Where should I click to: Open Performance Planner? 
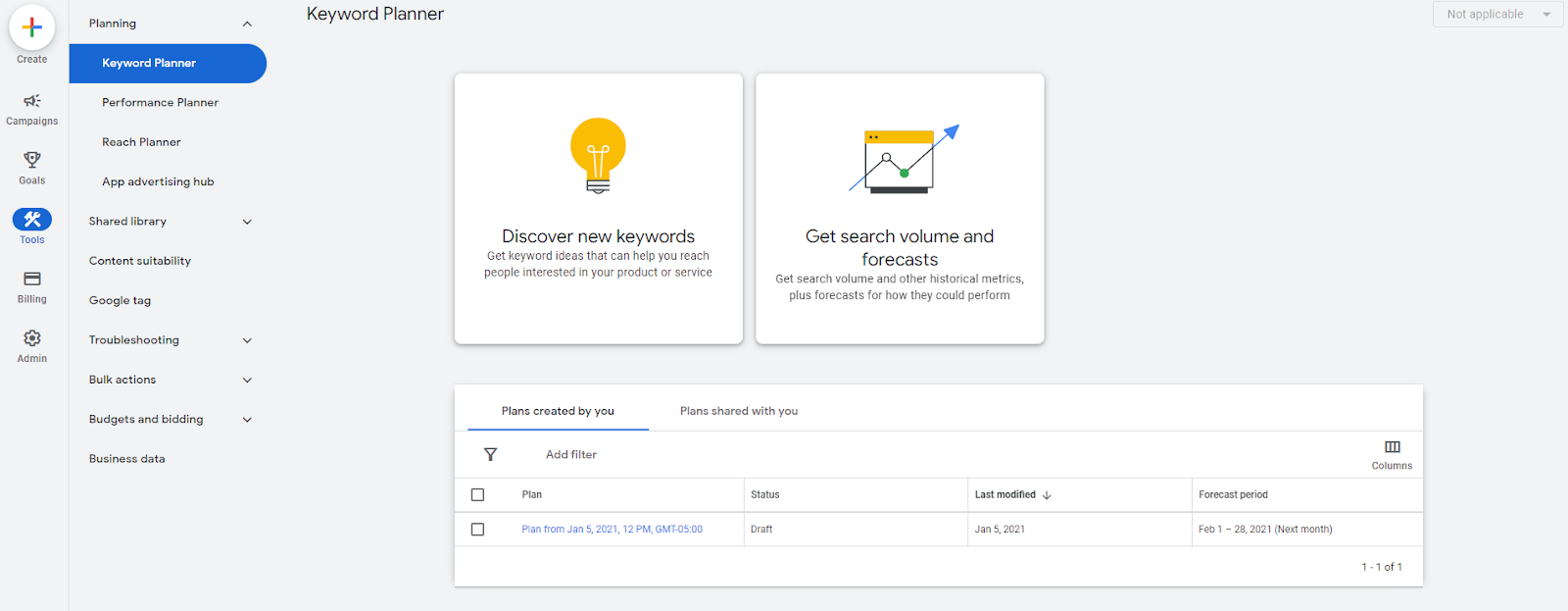click(x=160, y=102)
